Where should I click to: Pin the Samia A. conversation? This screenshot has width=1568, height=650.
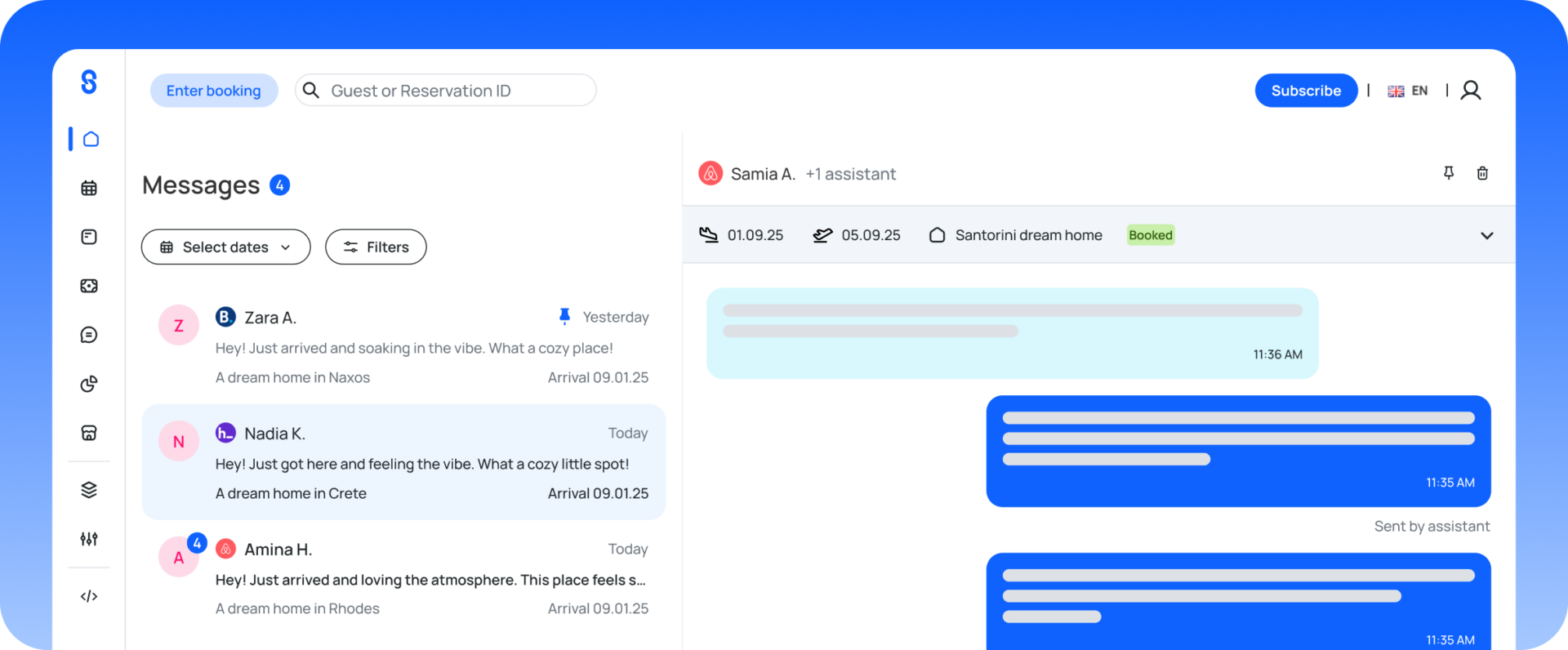click(x=1448, y=173)
